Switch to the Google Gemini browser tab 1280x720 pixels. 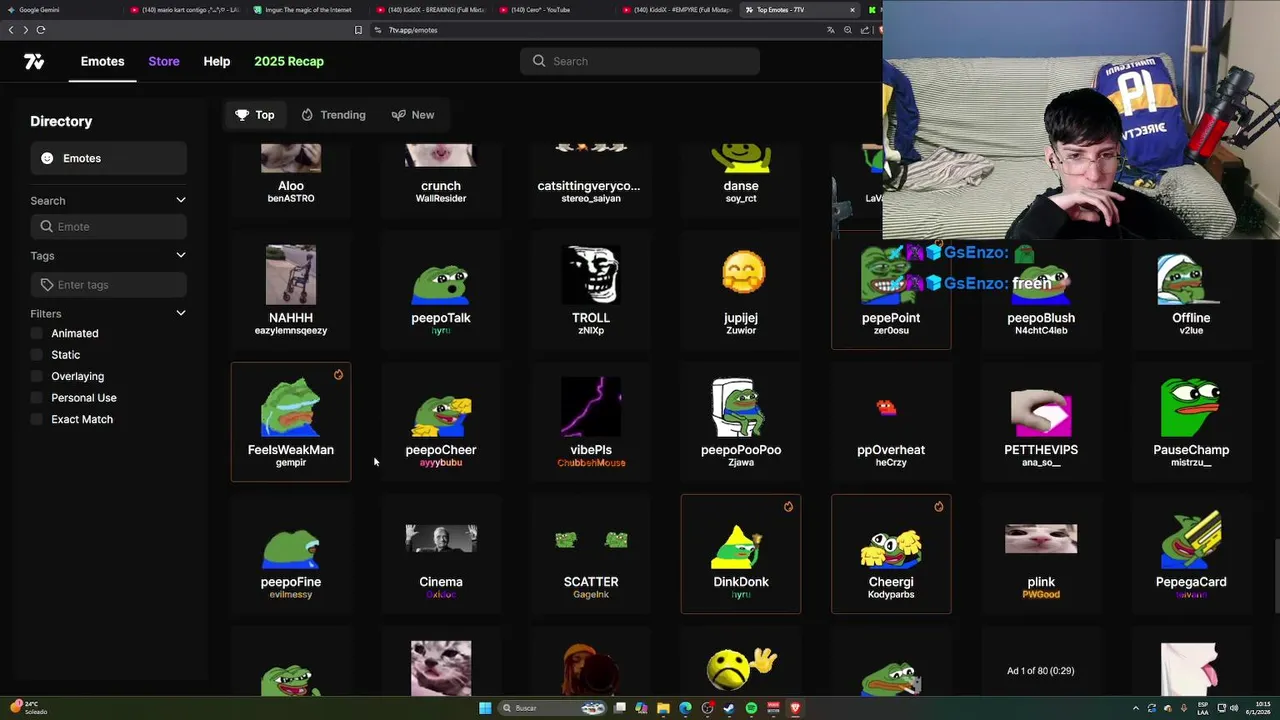[x=60, y=10]
